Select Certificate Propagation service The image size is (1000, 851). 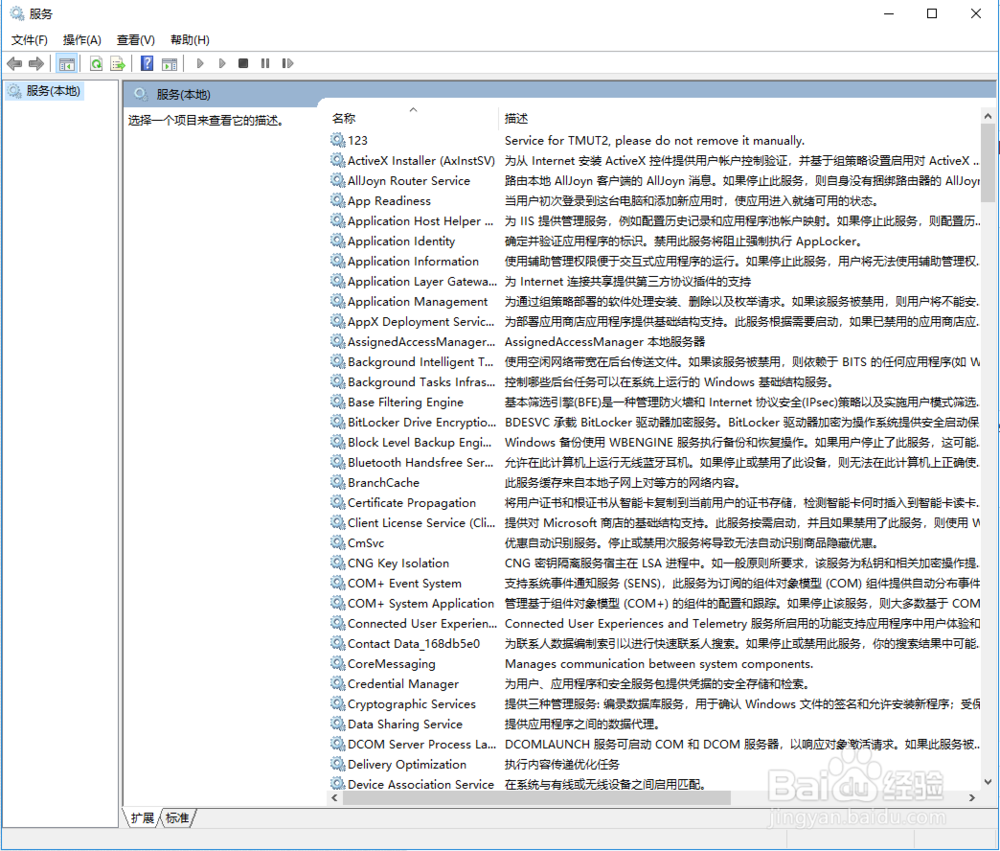(655, 503)
